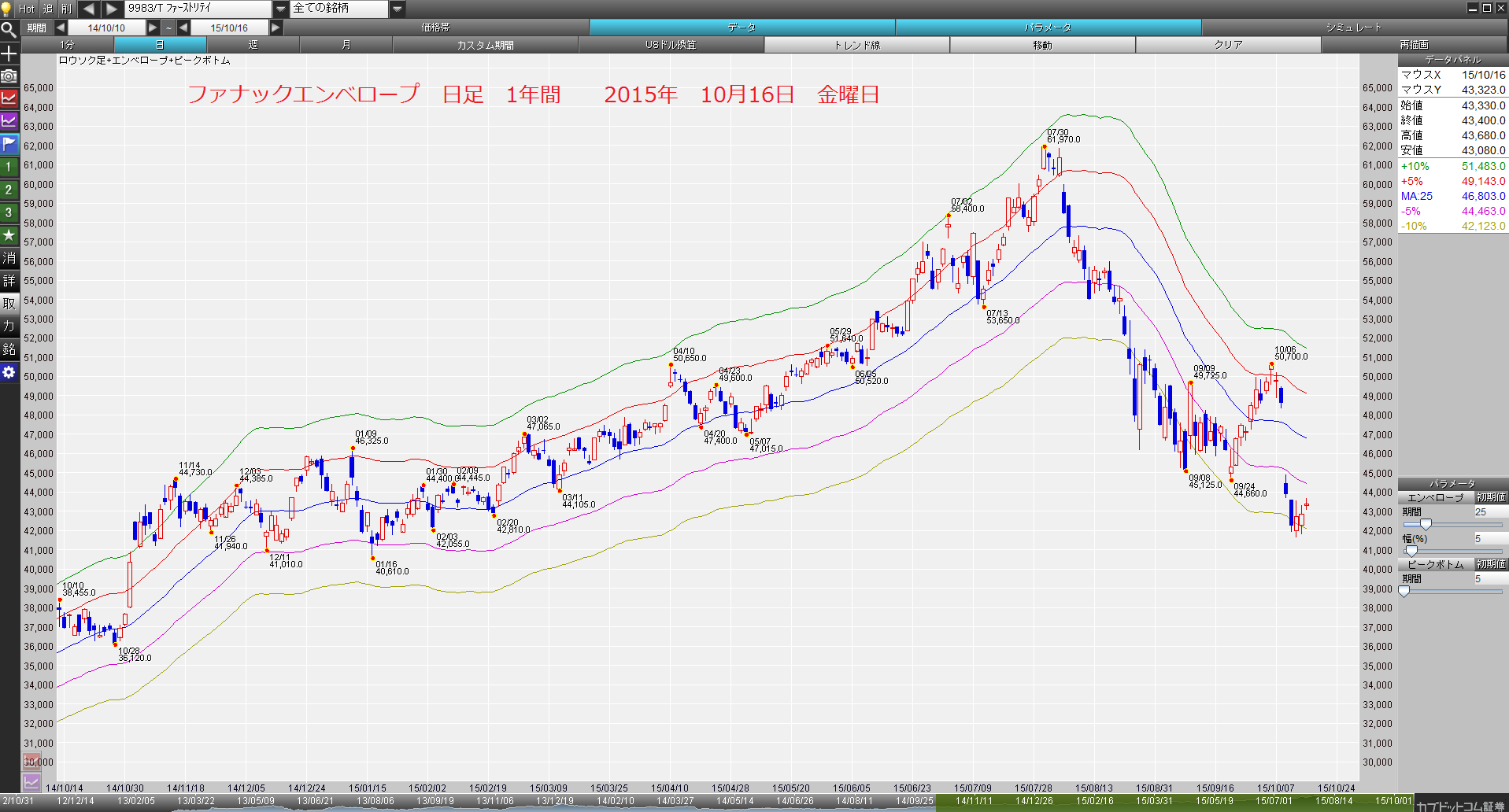Switch to the パラメータ tab
Image resolution: width=1509 pixels, height=812 pixels.
[1048, 28]
